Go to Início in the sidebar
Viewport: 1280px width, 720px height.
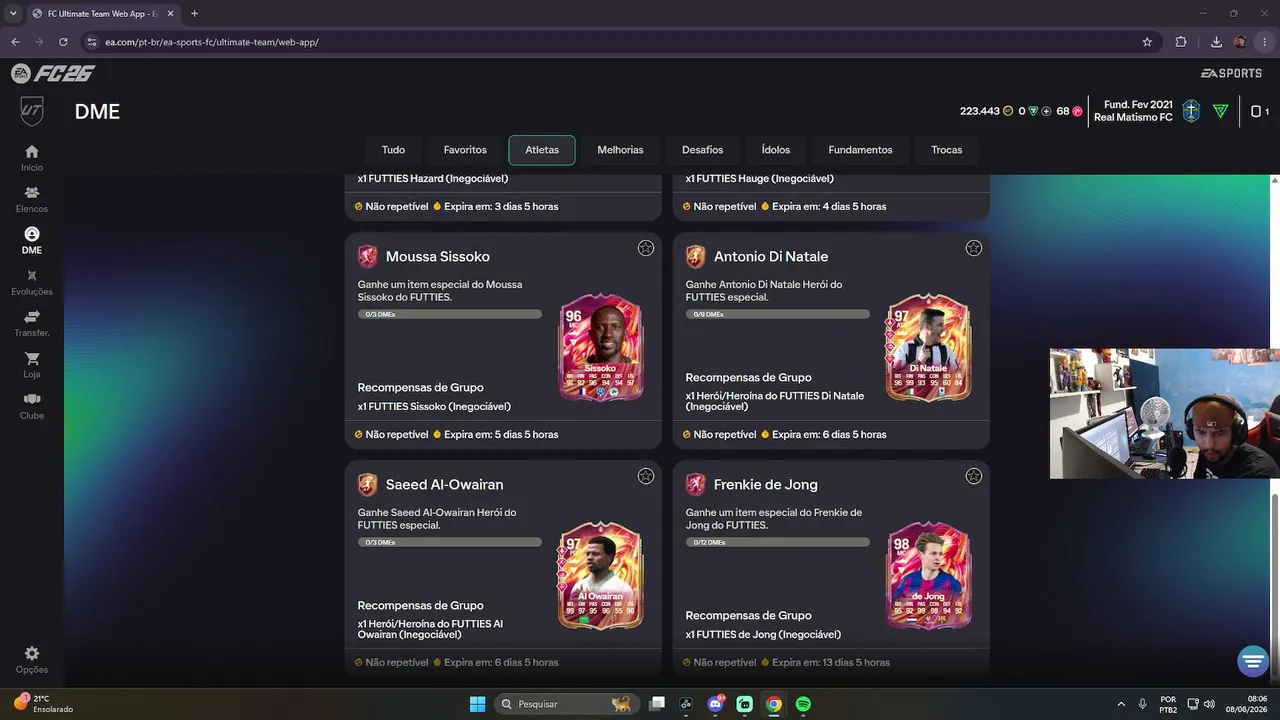pos(32,157)
